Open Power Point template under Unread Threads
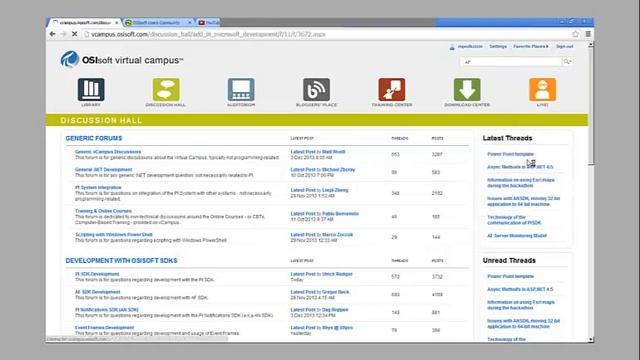The image size is (640, 360). pyautogui.click(x=511, y=276)
